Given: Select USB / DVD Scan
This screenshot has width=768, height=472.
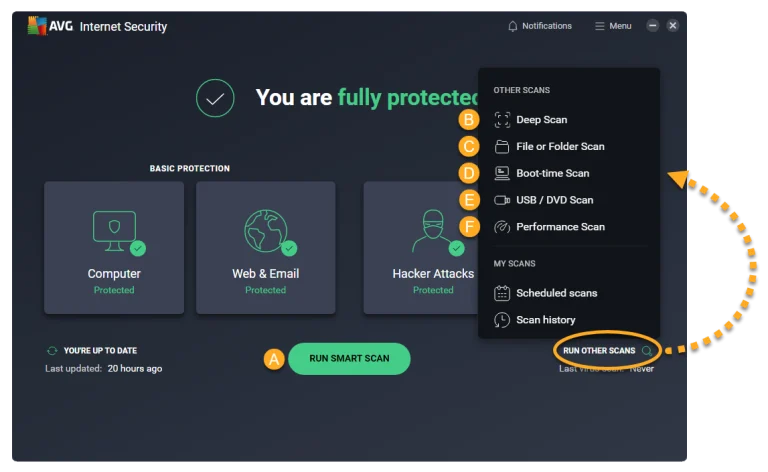Looking at the screenshot, I should tap(554, 200).
